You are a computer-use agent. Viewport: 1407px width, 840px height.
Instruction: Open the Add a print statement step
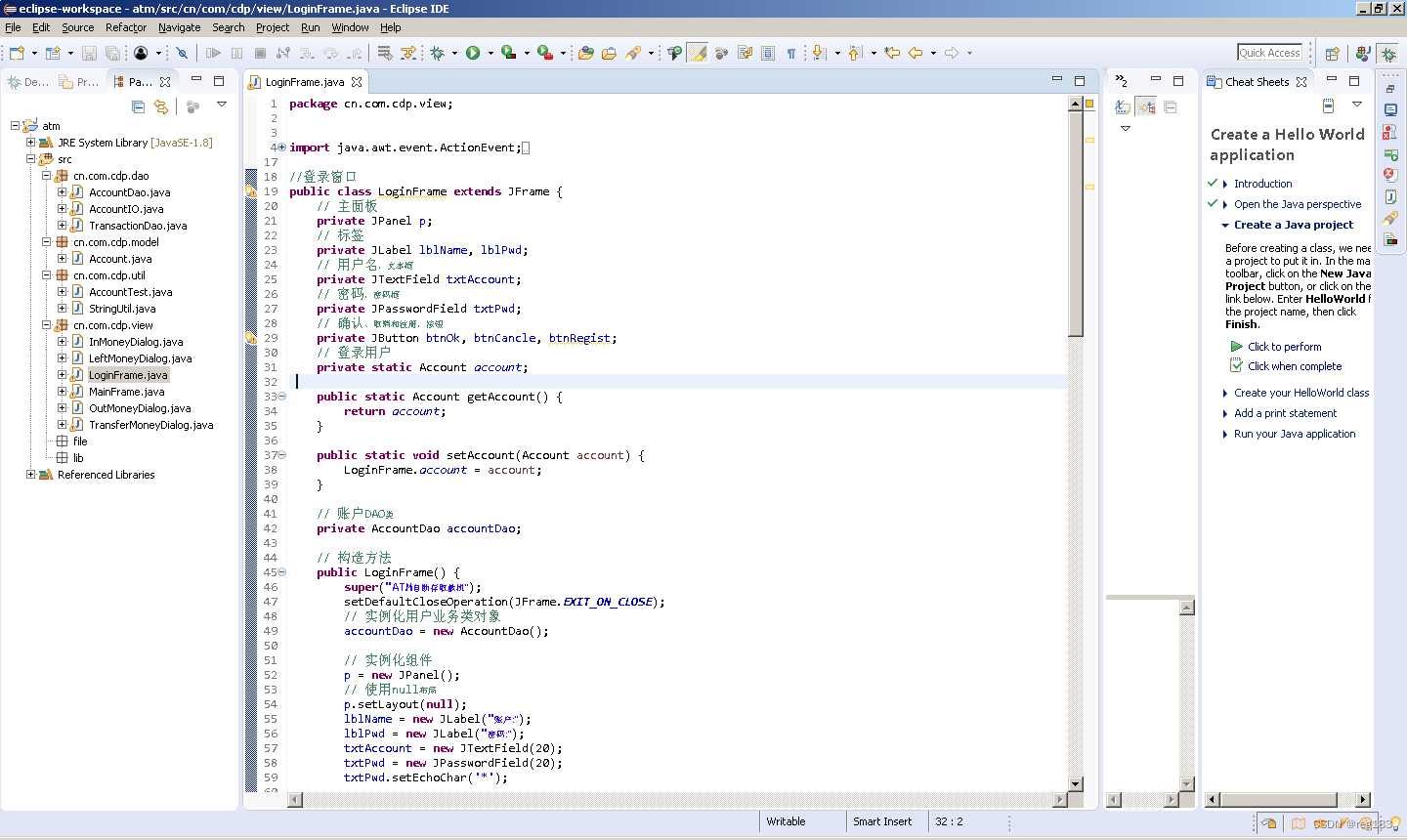point(1285,413)
